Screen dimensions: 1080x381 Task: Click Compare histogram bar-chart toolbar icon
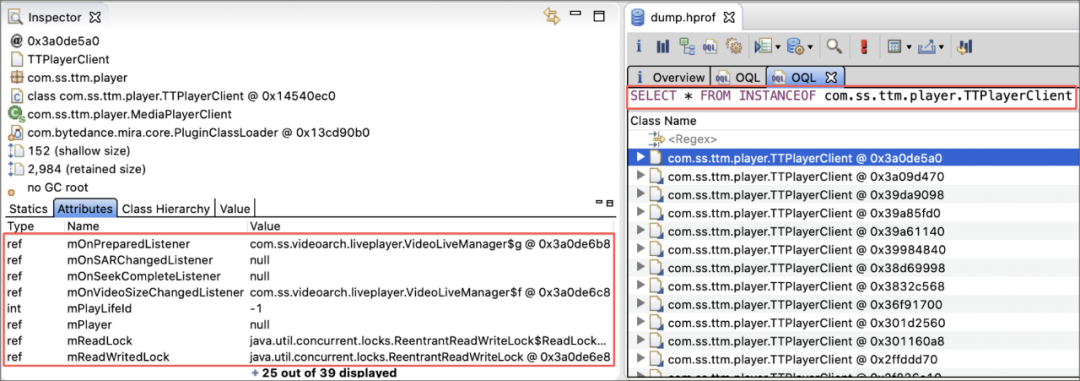point(965,47)
